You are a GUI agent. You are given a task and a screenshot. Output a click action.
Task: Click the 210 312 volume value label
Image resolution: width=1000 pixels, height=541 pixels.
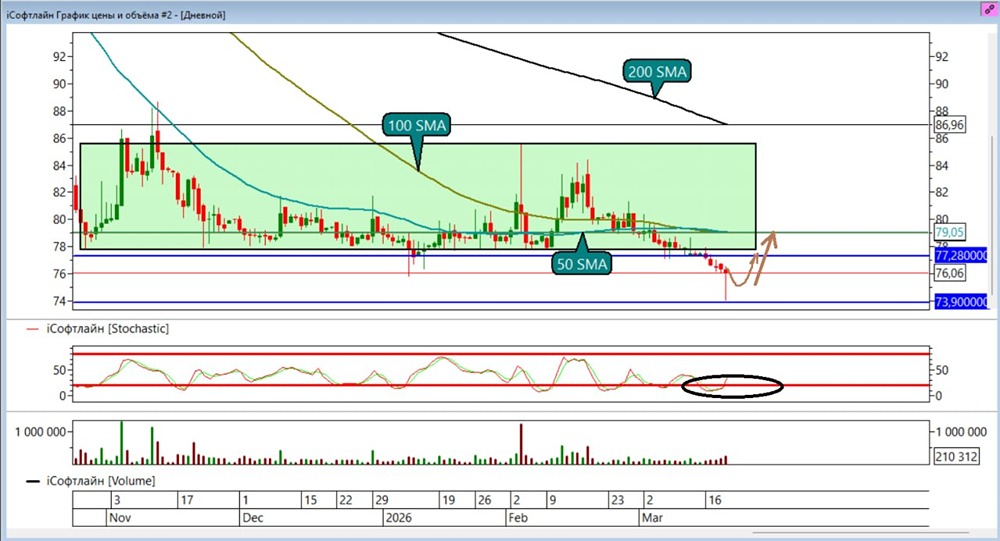[x=956, y=456]
